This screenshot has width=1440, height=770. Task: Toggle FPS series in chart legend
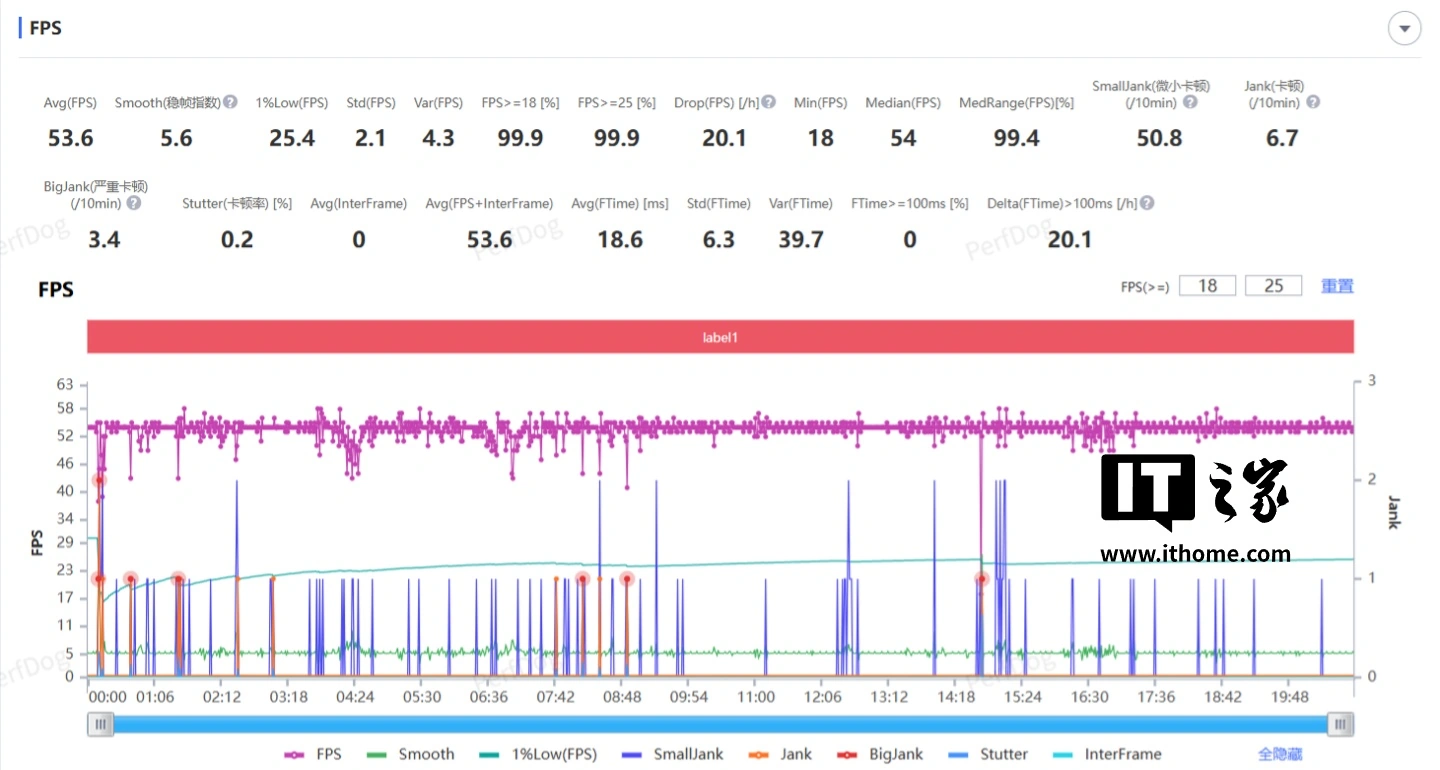click(x=313, y=754)
